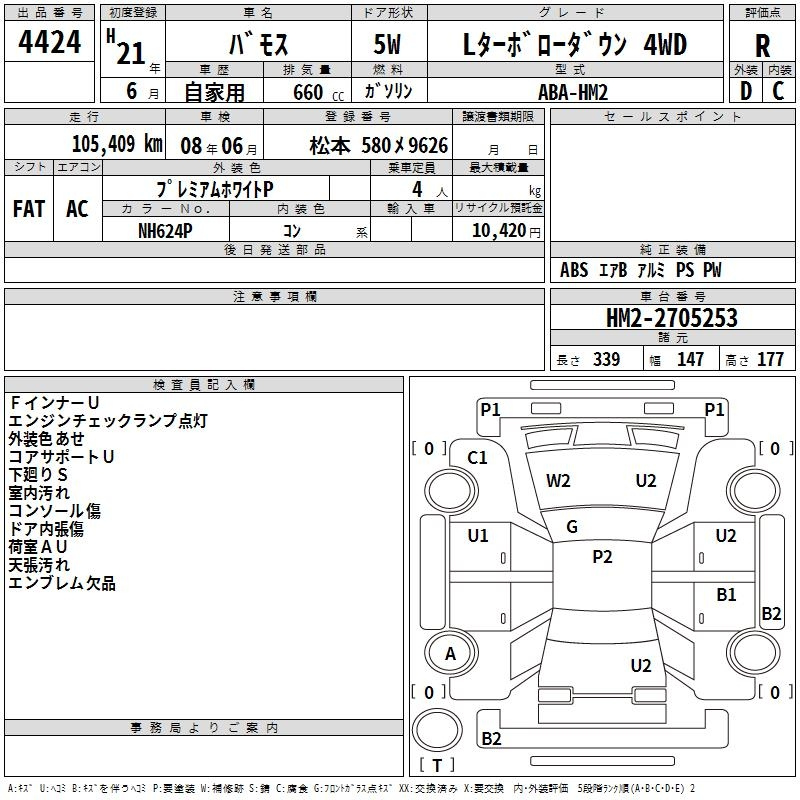Click the セールスポイント header

[672, 116]
